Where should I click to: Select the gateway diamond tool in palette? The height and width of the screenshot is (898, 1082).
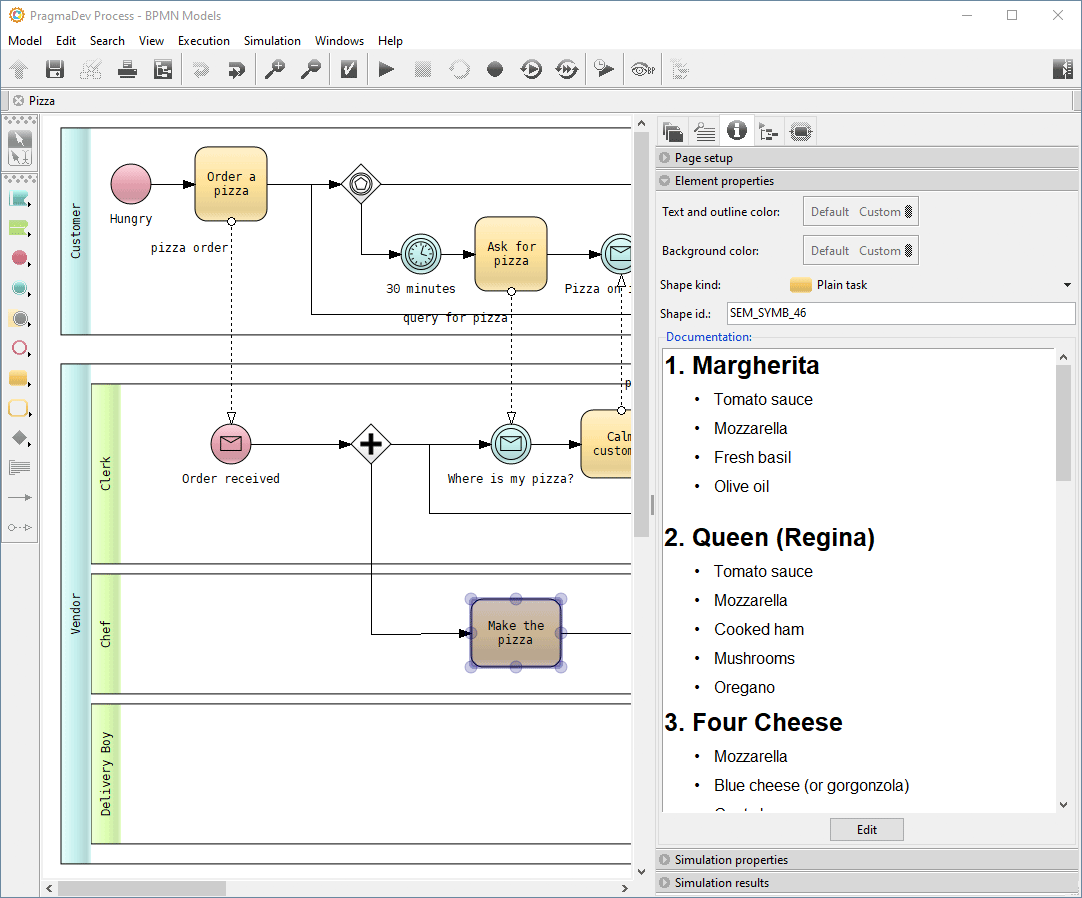coord(19,438)
